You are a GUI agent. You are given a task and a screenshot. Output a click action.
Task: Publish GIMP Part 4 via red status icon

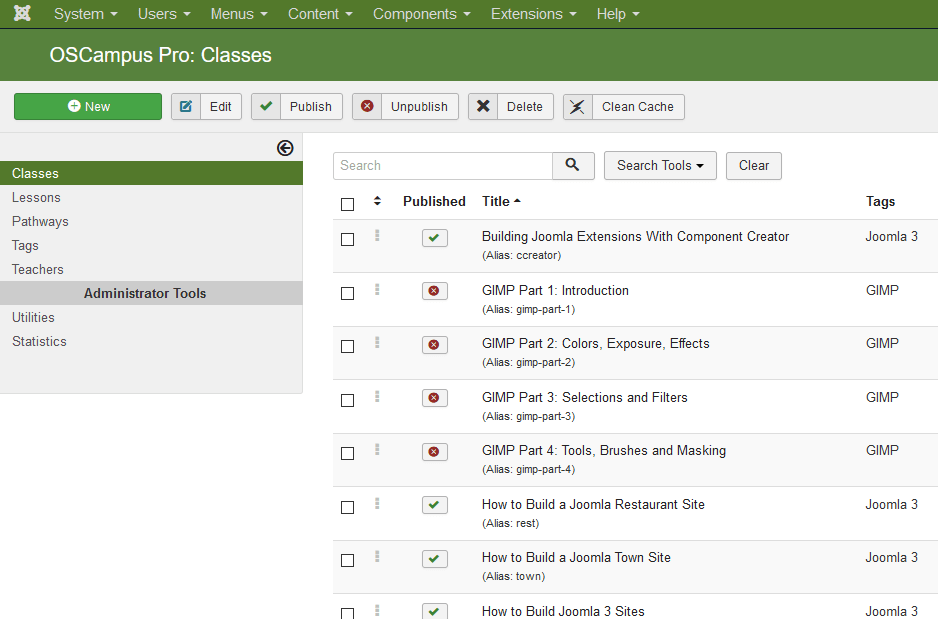tap(435, 452)
